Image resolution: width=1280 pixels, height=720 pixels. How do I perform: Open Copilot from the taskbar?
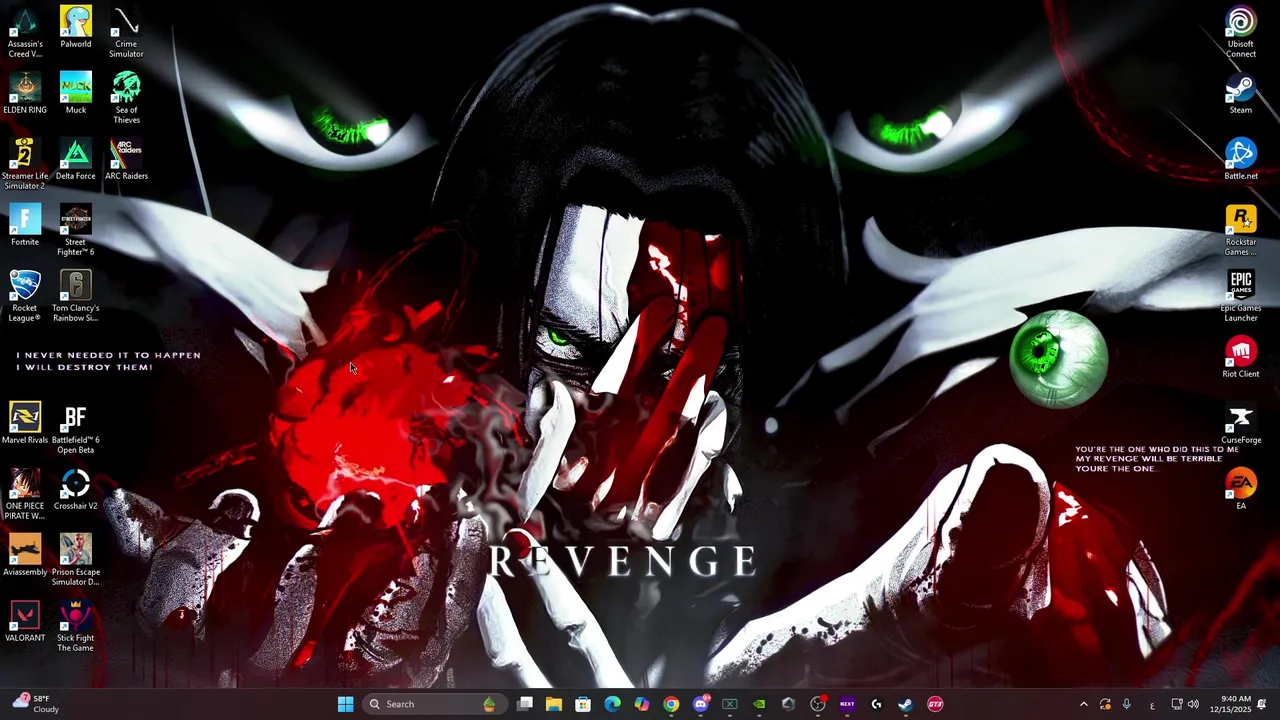click(642, 704)
